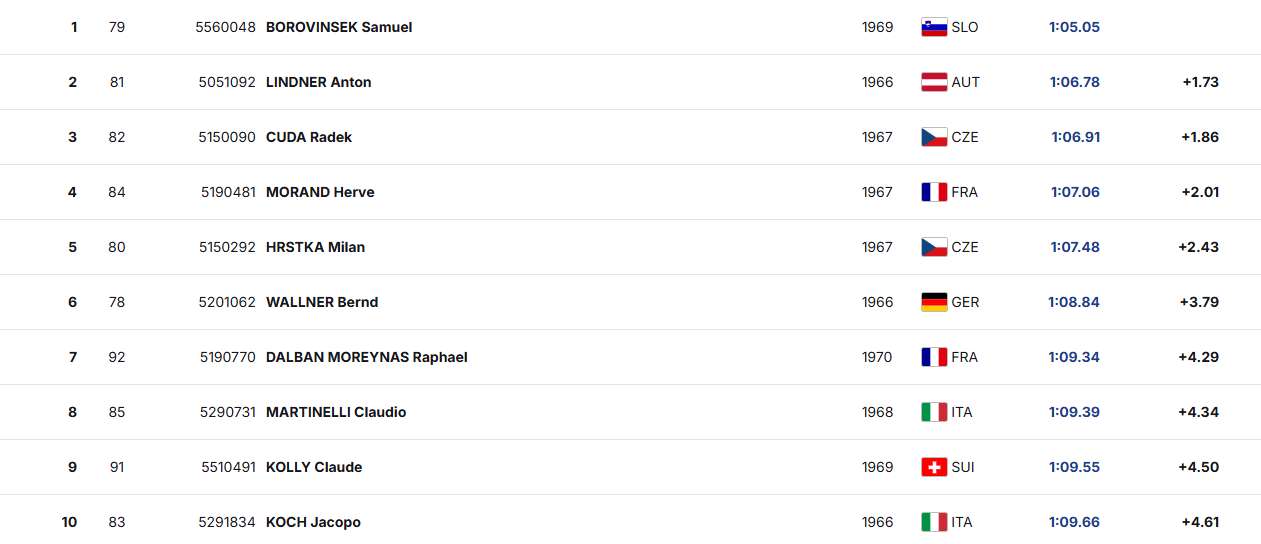Image resolution: width=1261 pixels, height=544 pixels.
Task: Click the France flag in Morand Herve's row
Action: point(933,192)
